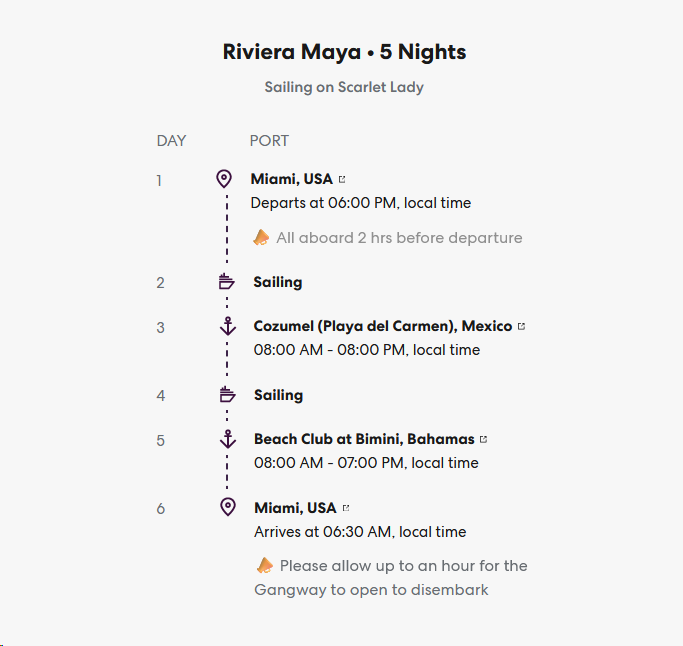Open the external link icon after Cozumel, Mexico
Image resolution: width=683 pixels, height=646 pixels.
point(521,326)
